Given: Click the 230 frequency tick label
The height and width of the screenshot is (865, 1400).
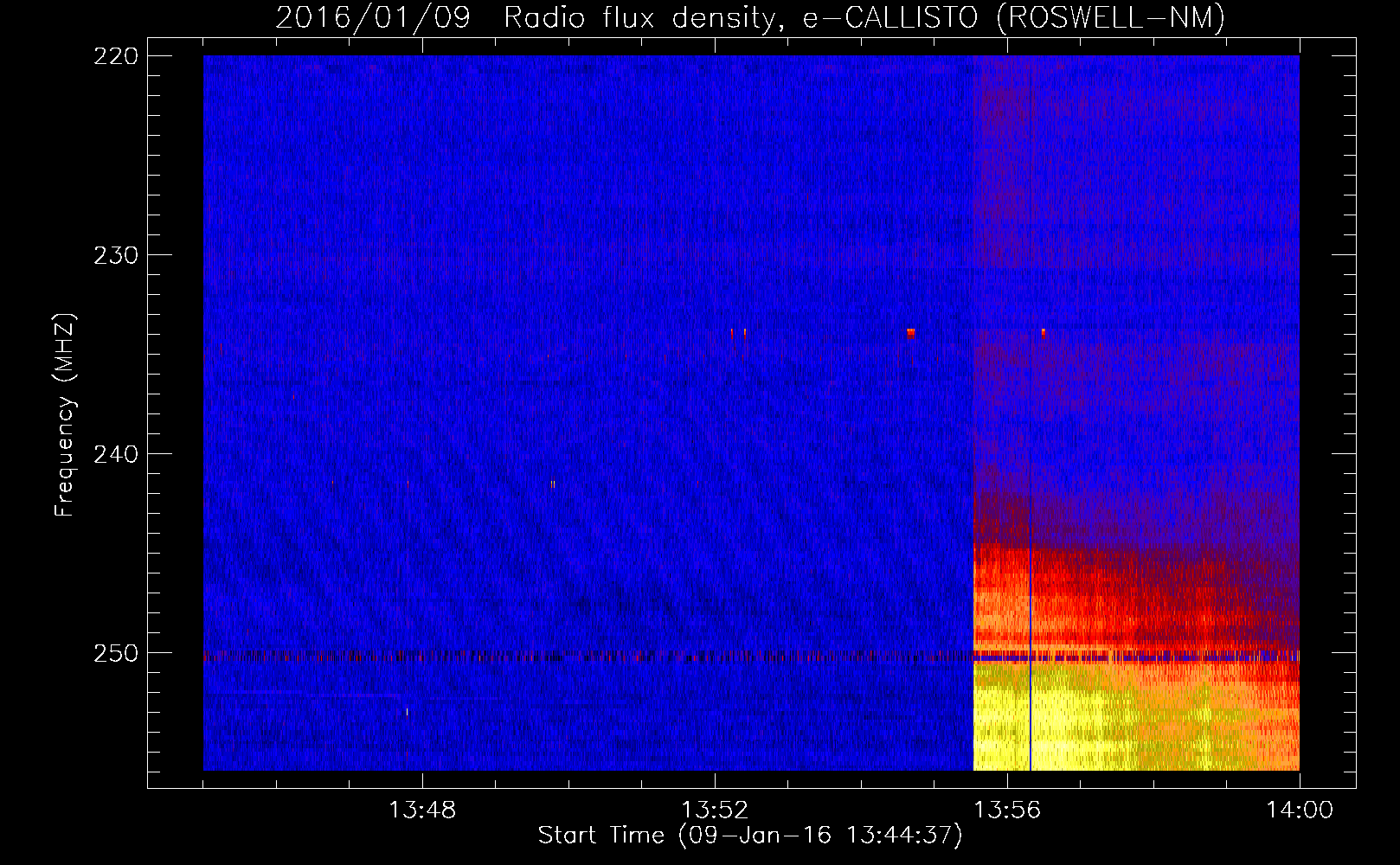Looking at the screenshot, I should 116,255.
